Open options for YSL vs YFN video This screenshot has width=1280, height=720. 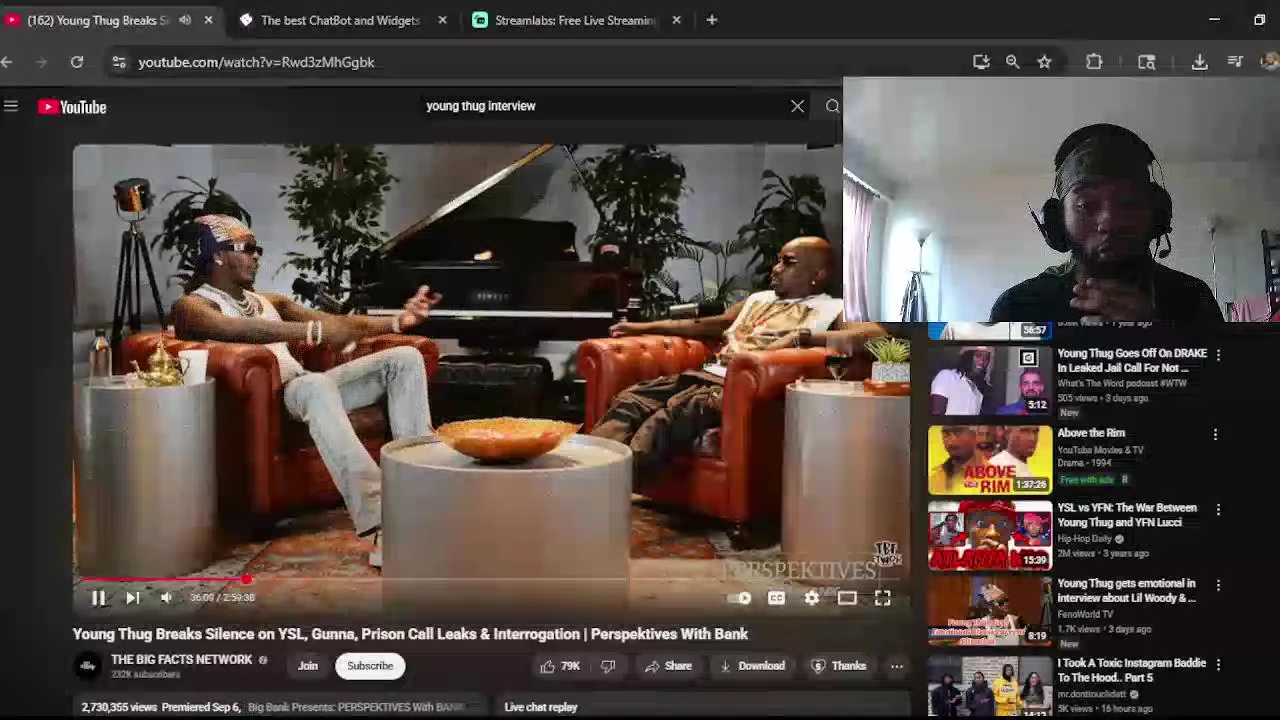[1218, 510]
